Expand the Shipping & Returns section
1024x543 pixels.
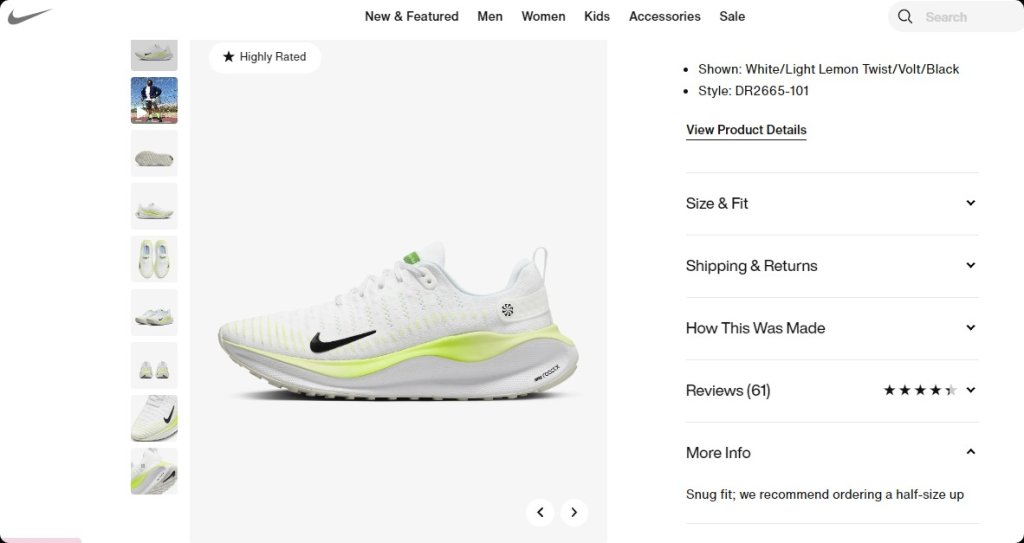pyautogui.click(x=832, y=266)
